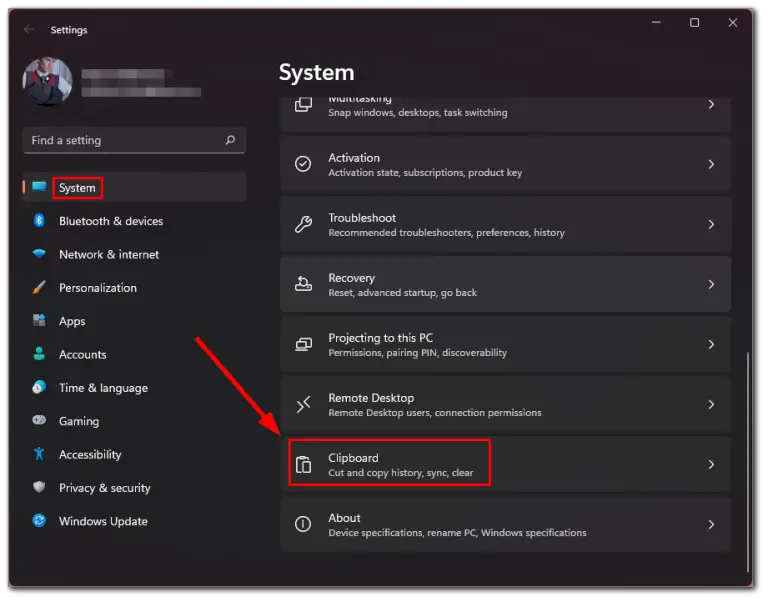768x602 pixels.
Task: Click the Gaming controller icon
Action: point(39,421)
